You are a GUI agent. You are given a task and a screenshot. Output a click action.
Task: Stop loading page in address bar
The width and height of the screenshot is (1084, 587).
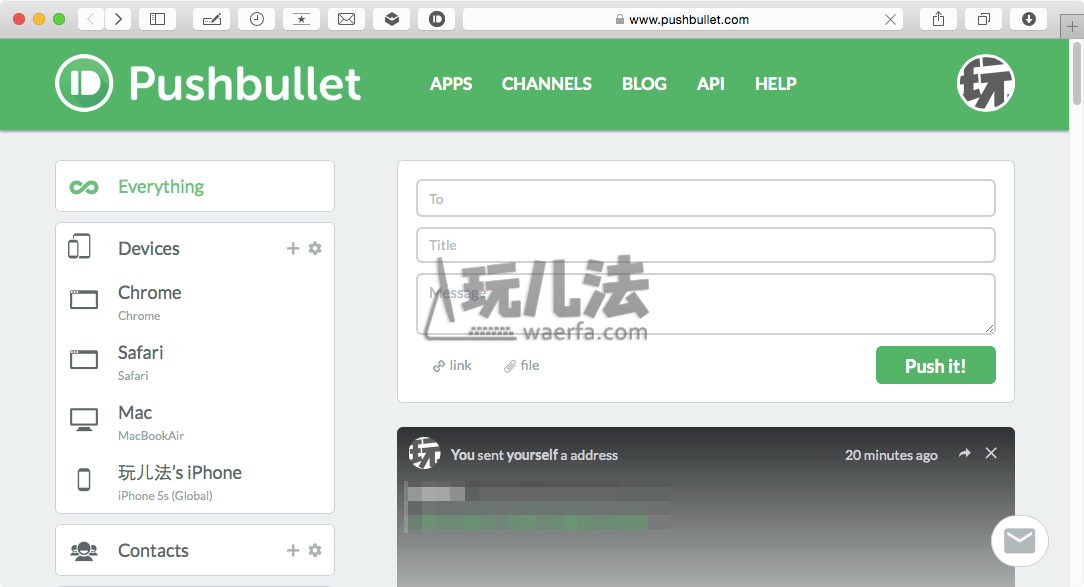[x=890, y=19]
